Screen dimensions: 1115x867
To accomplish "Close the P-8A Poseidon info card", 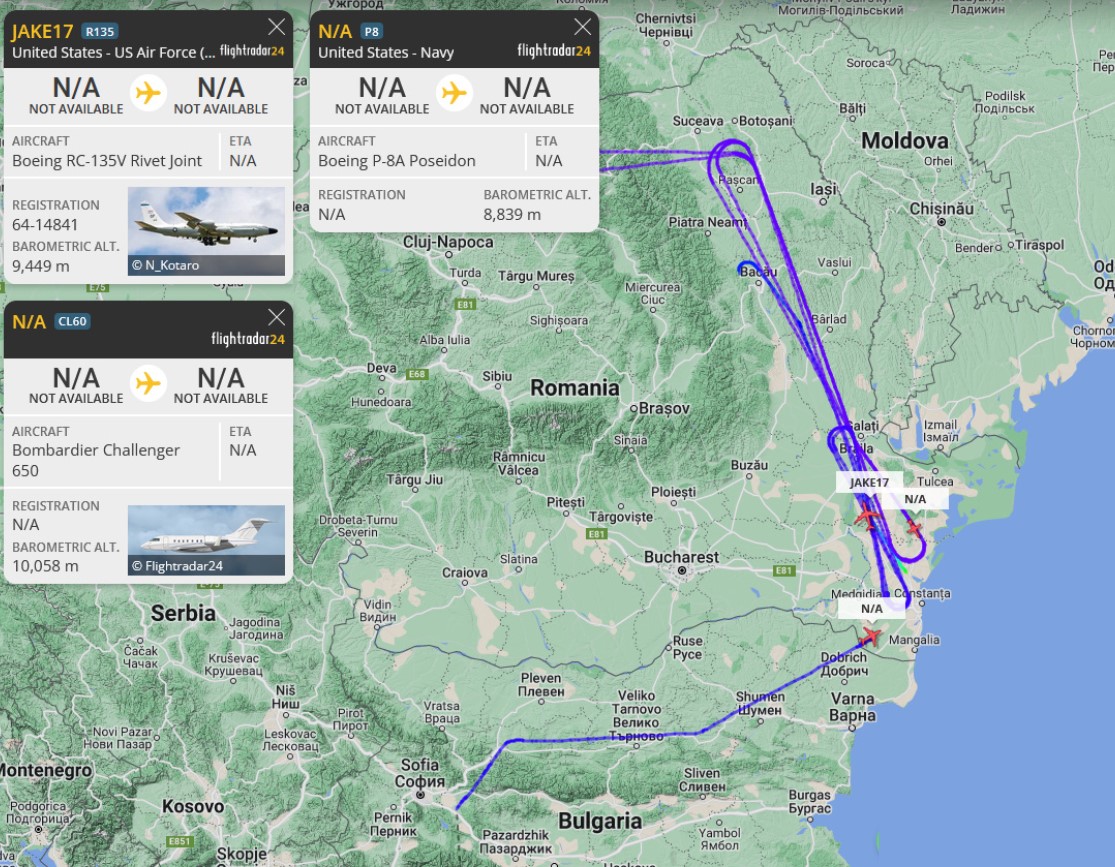I will [582, 27].
